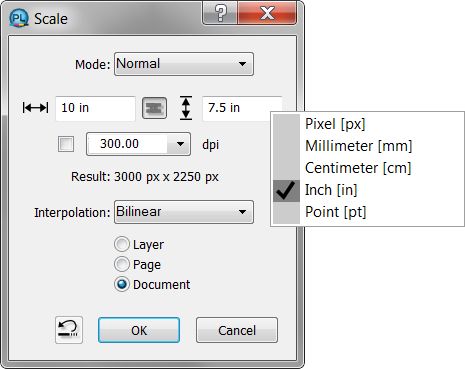Open the Mode dropdown showing Normal
This screenshot has width=465, height=369.
coord(184,64)
